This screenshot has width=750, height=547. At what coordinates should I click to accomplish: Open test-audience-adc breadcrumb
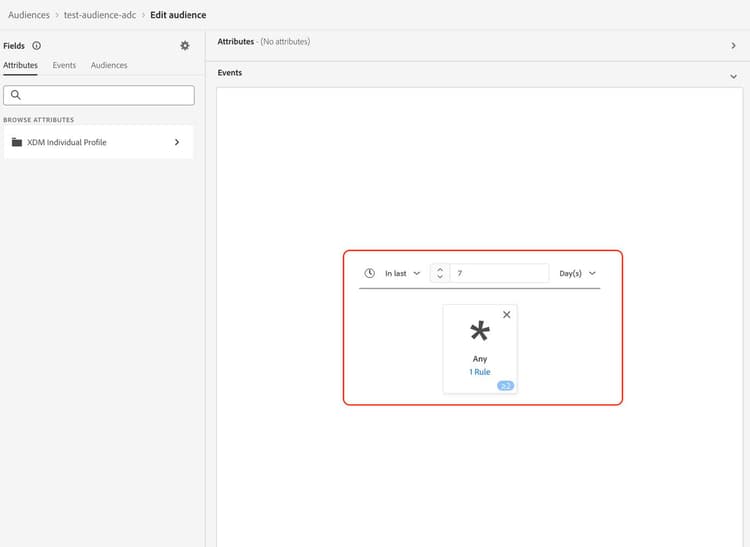tap(100, 15)
